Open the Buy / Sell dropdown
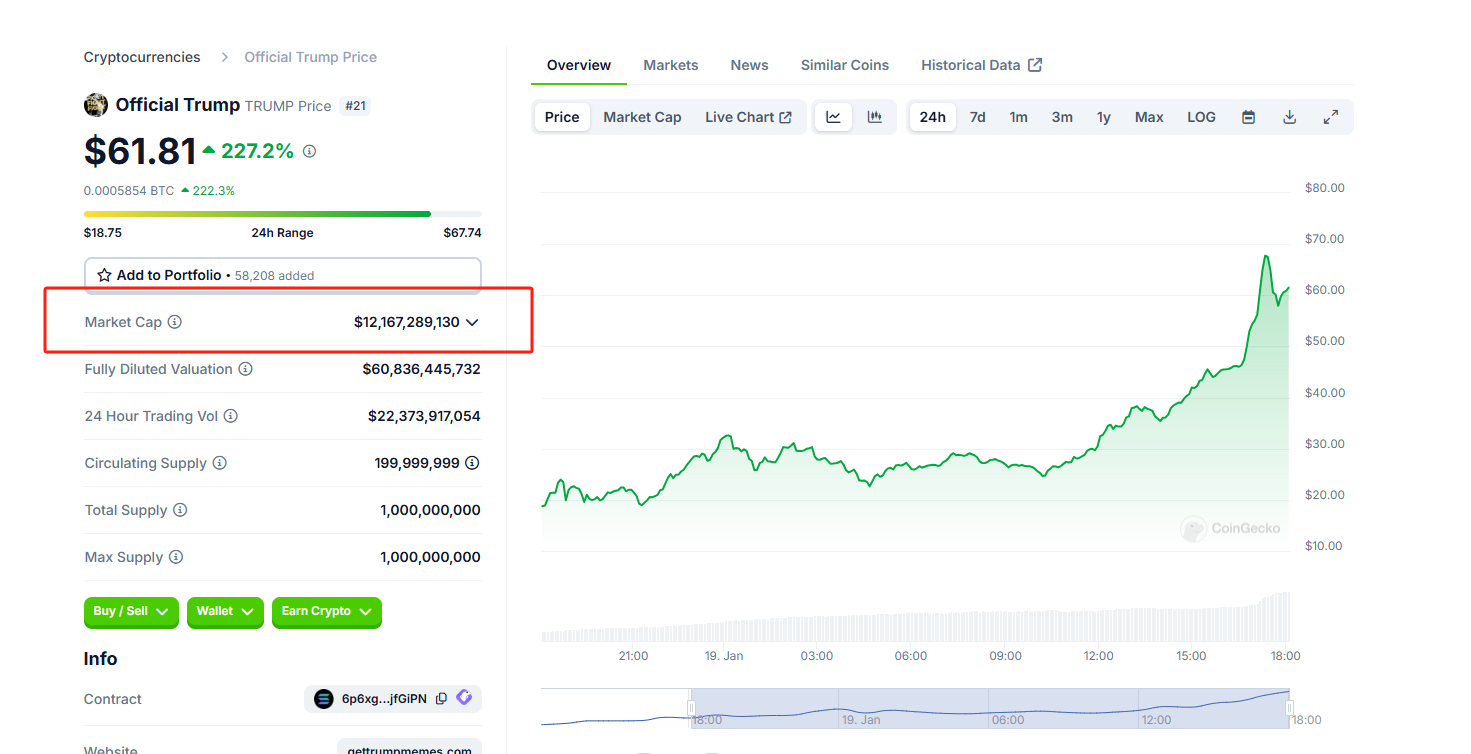Viewport: 1471px width, 754px height. [x=131, y=612]
